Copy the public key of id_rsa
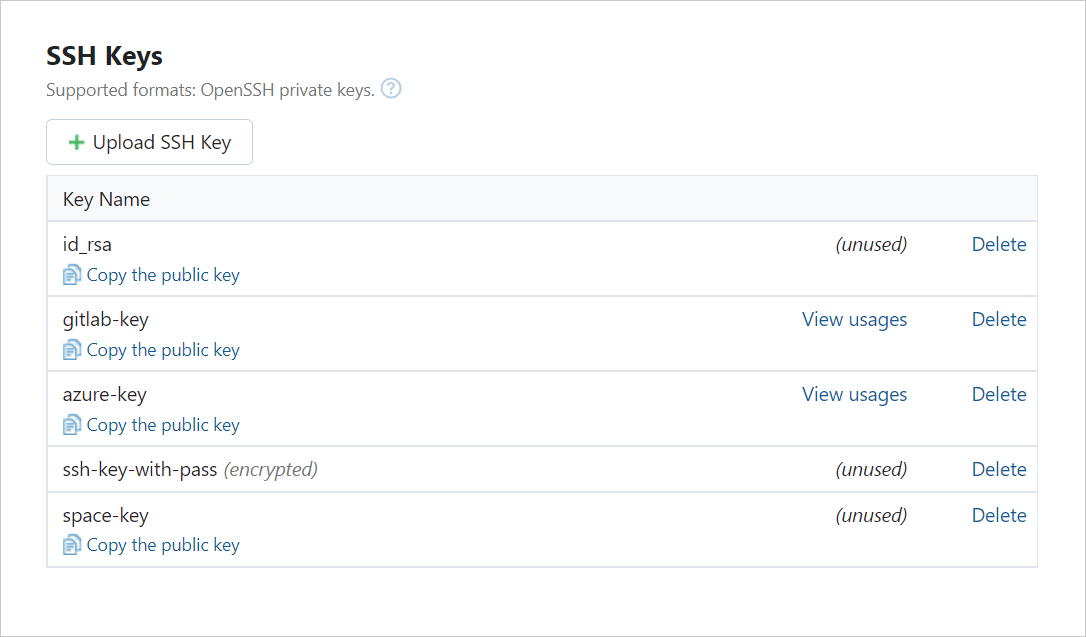Viewport: 1086px width, 637px height. (163, 274)
